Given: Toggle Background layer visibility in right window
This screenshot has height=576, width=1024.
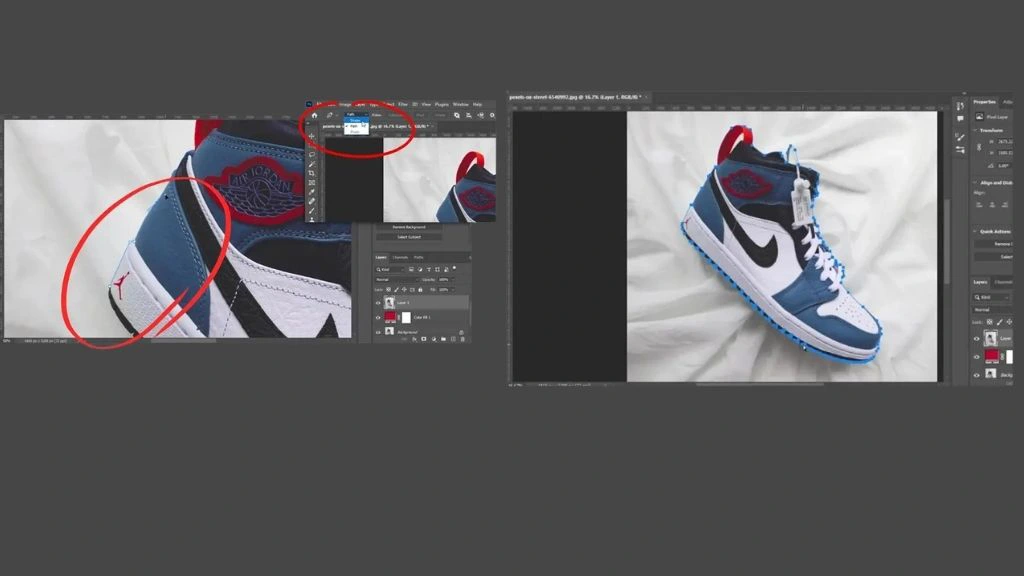Looking at the screenshot, I should [977, 375].
